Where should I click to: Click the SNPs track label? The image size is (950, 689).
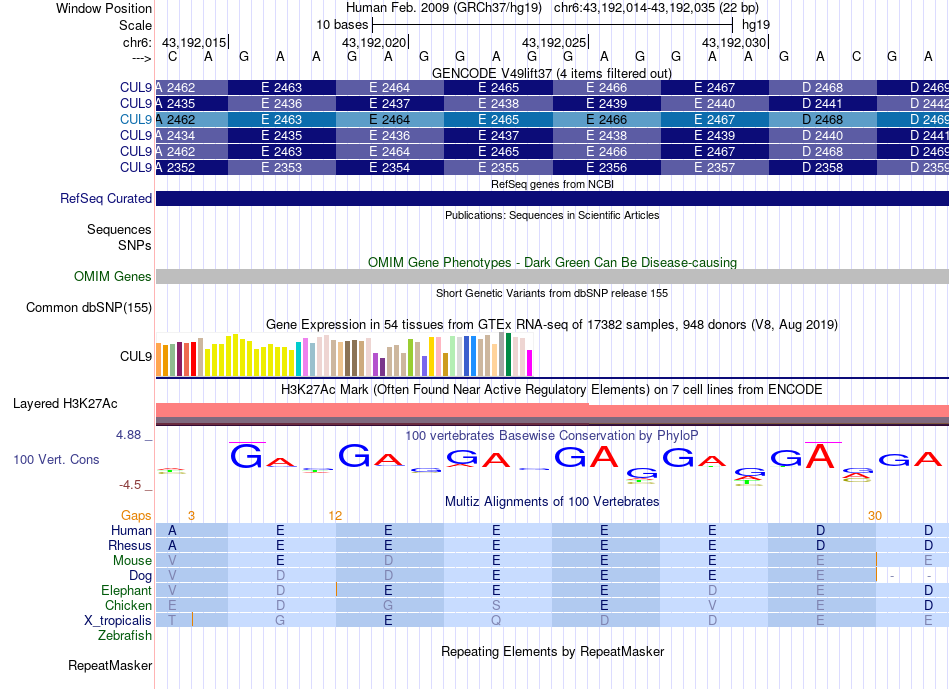pos(135,245)
